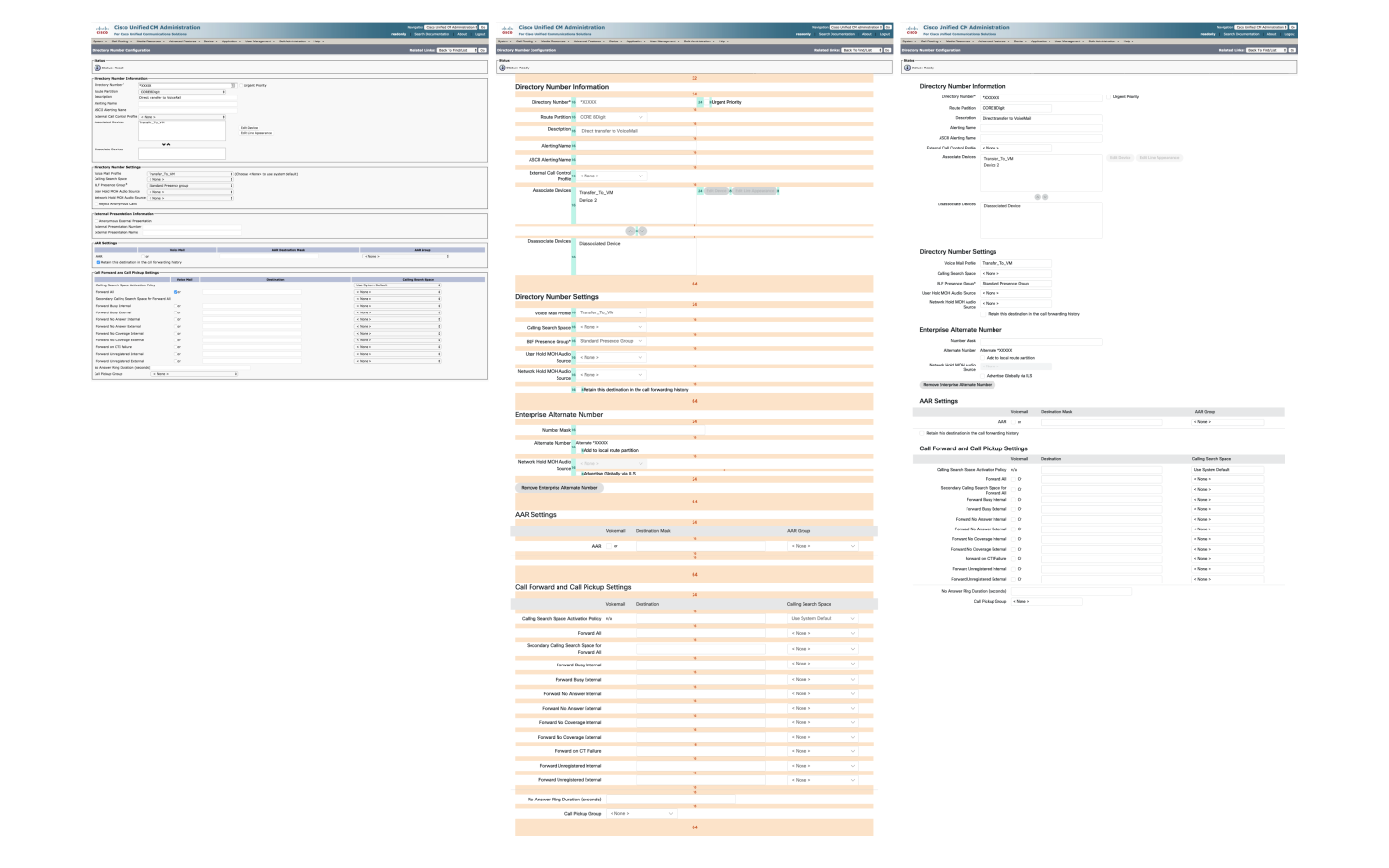This screenshot has width=1389, height=868.
Task: Click Remove Enterprise Alternate Number in middle mockup
Action: [x=559, y=488]
